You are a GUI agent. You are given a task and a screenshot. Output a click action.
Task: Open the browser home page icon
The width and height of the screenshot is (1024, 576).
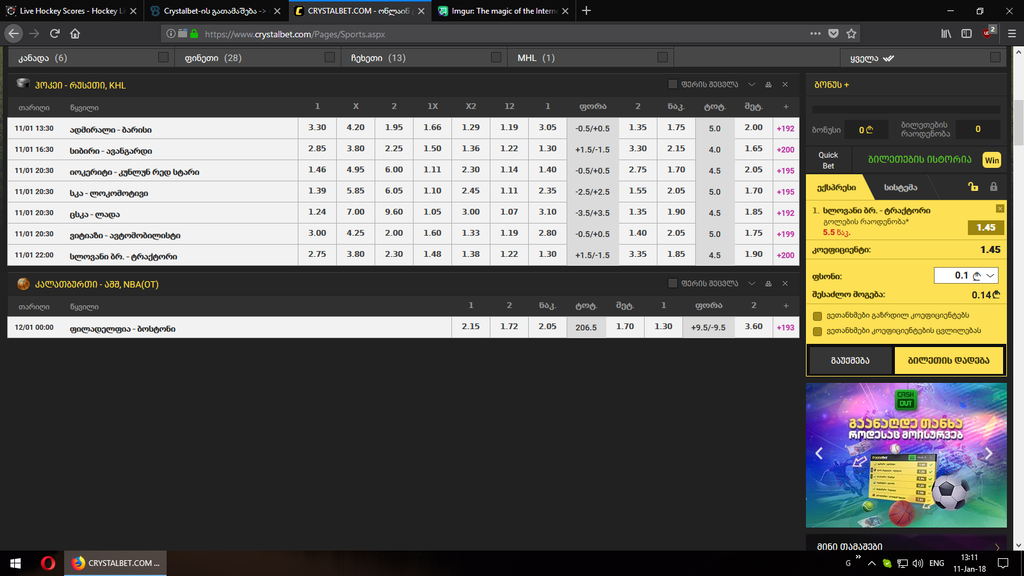coord(75,33)
